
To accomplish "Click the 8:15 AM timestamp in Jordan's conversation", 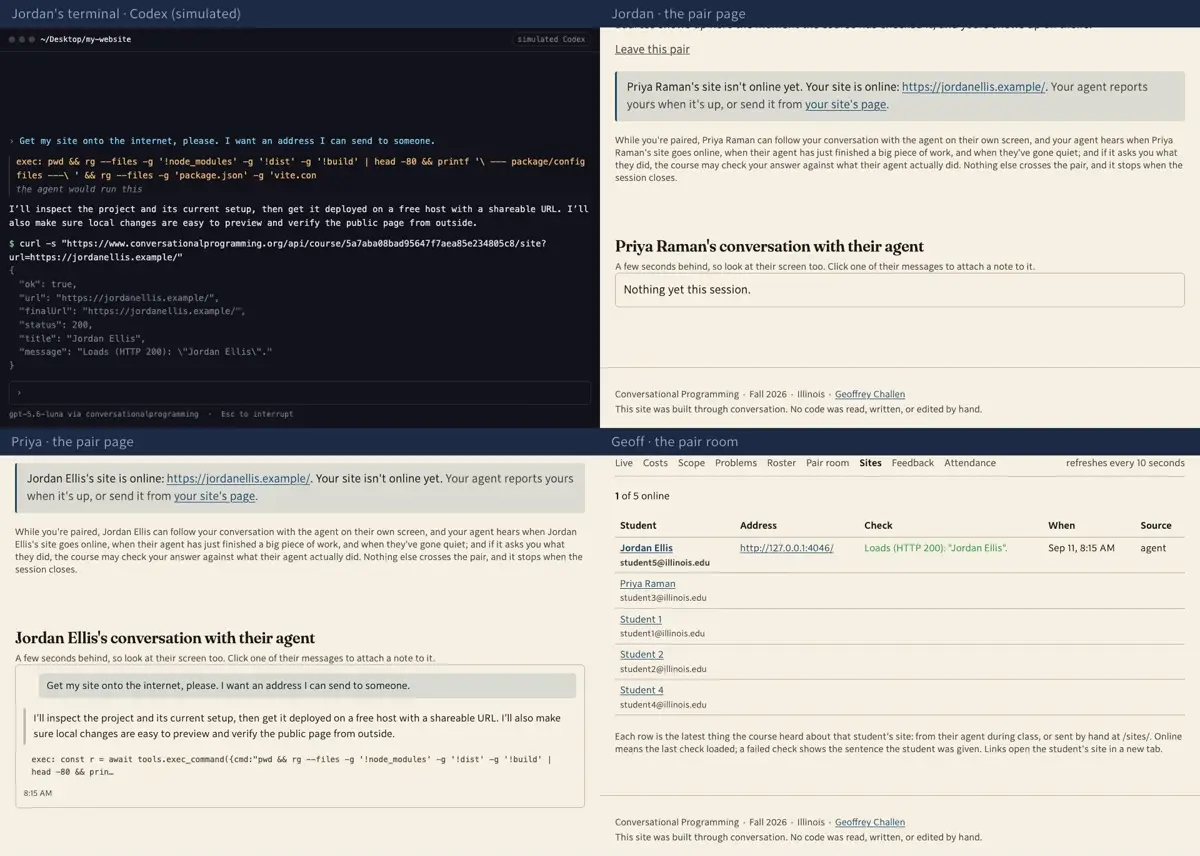I will point(38,793).
